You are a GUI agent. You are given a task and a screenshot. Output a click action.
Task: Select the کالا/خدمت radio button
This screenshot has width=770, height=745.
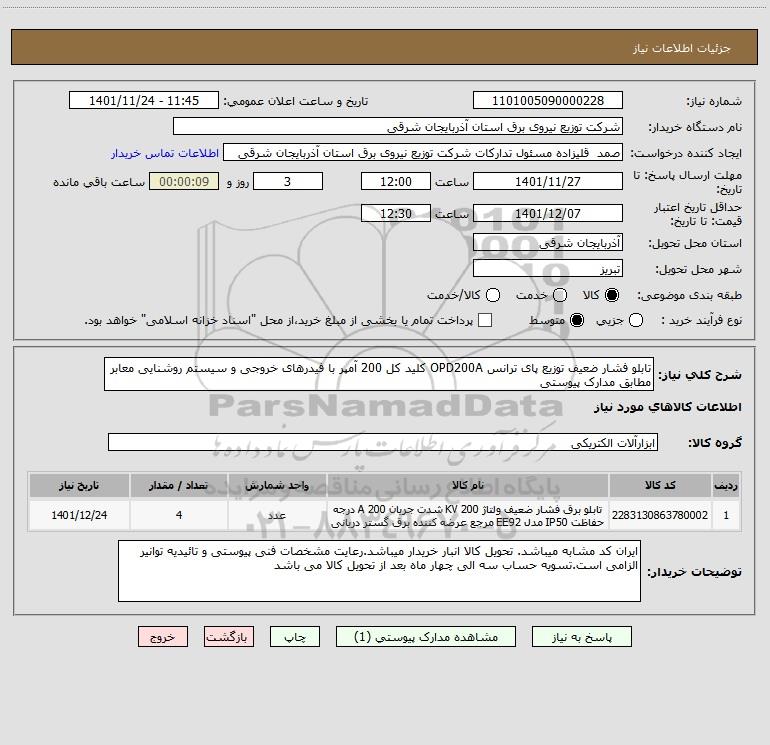pos(493,295)
